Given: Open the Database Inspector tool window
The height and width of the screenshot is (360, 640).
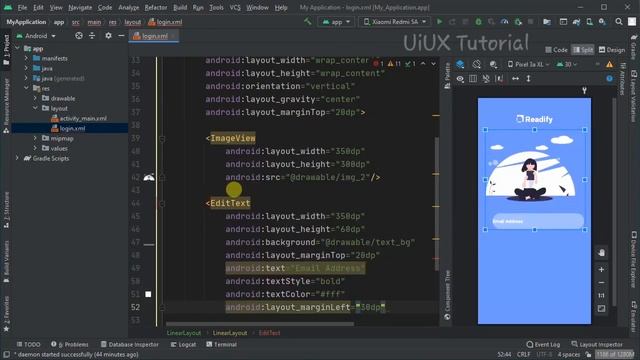Looking at the screenshot, I should (x=130, y=344).
